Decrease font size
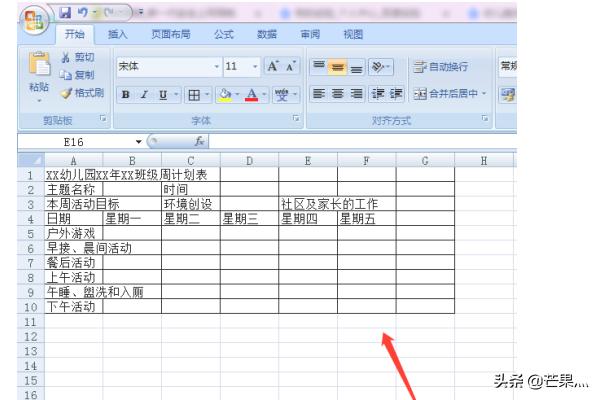Viewport: 600px width, 400px height. coord(290,66)
